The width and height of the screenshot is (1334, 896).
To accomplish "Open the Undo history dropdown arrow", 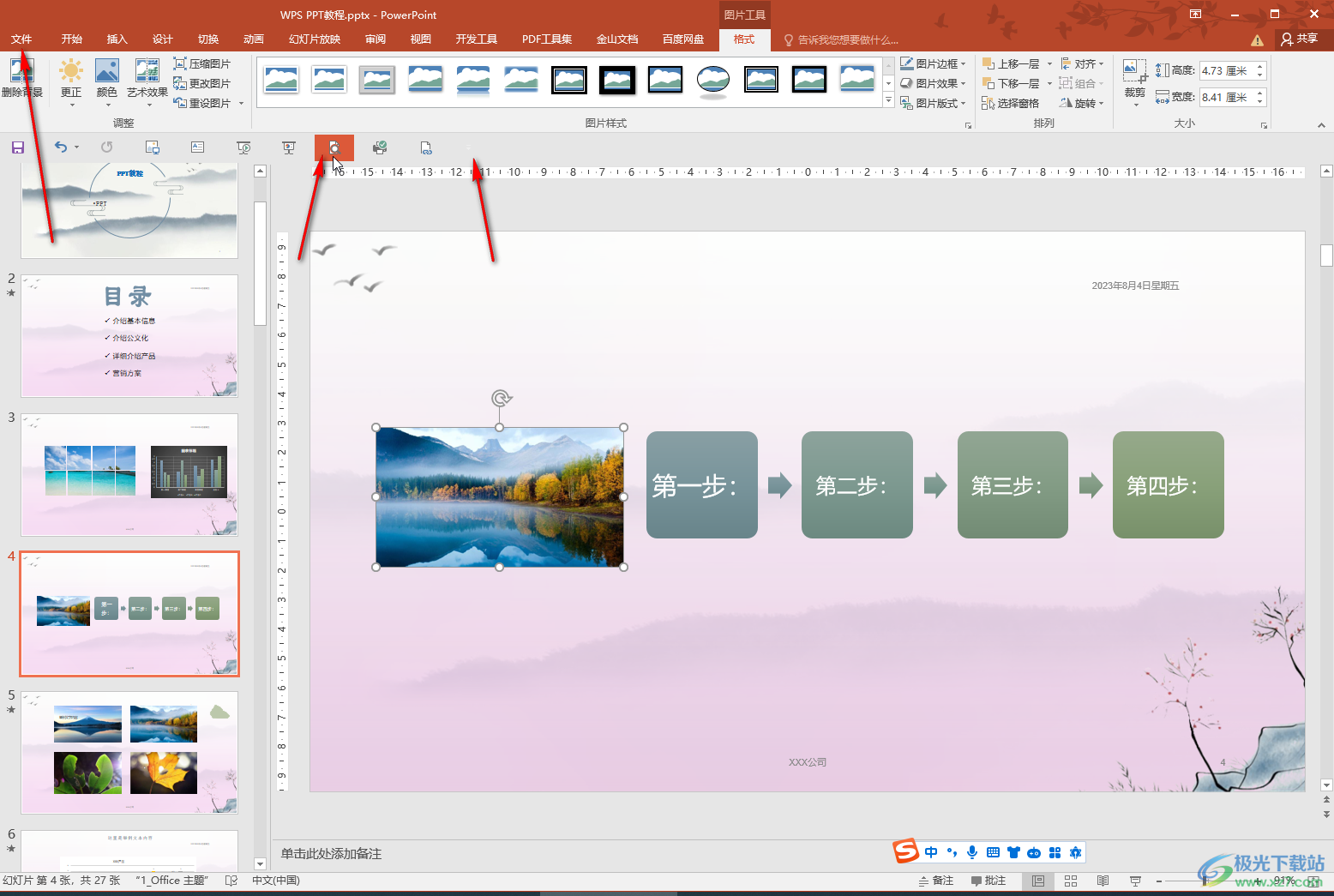I will point(76,147).
